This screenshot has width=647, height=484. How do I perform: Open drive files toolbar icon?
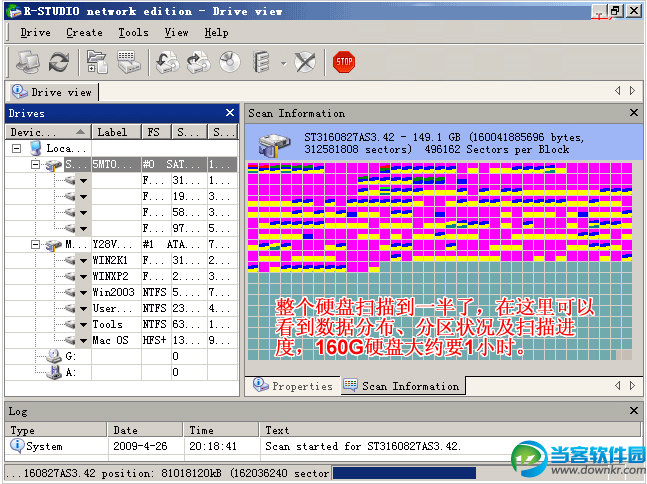97,62
